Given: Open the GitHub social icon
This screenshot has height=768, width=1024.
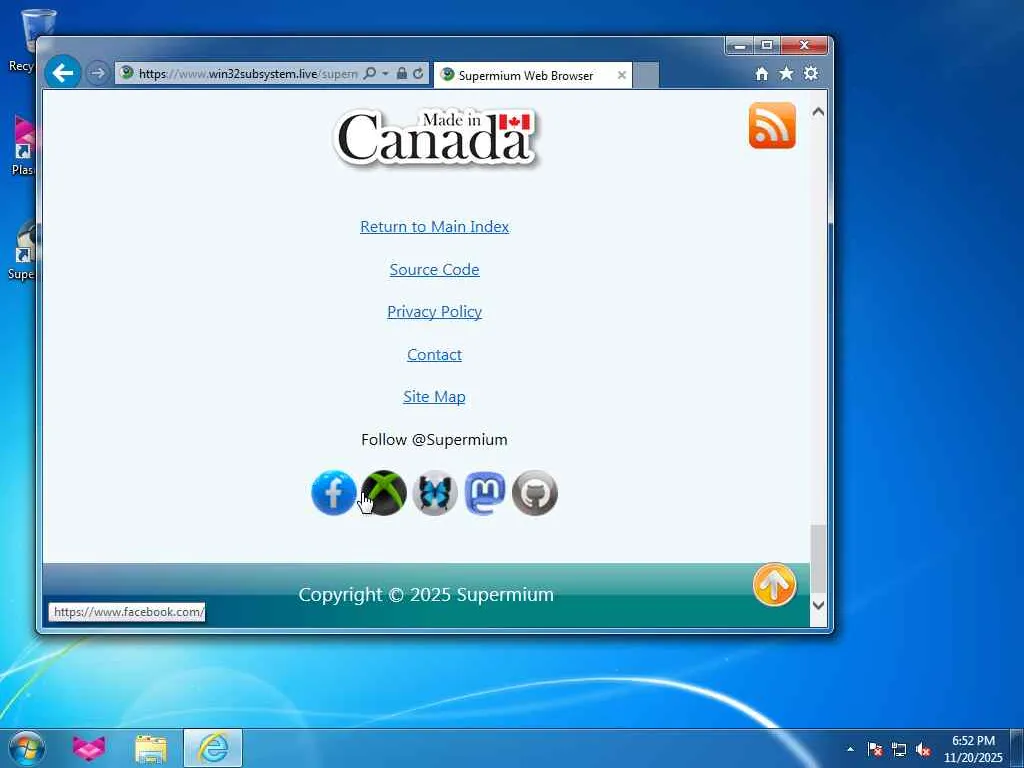Looking at the screenshot, I should [535, 493].
